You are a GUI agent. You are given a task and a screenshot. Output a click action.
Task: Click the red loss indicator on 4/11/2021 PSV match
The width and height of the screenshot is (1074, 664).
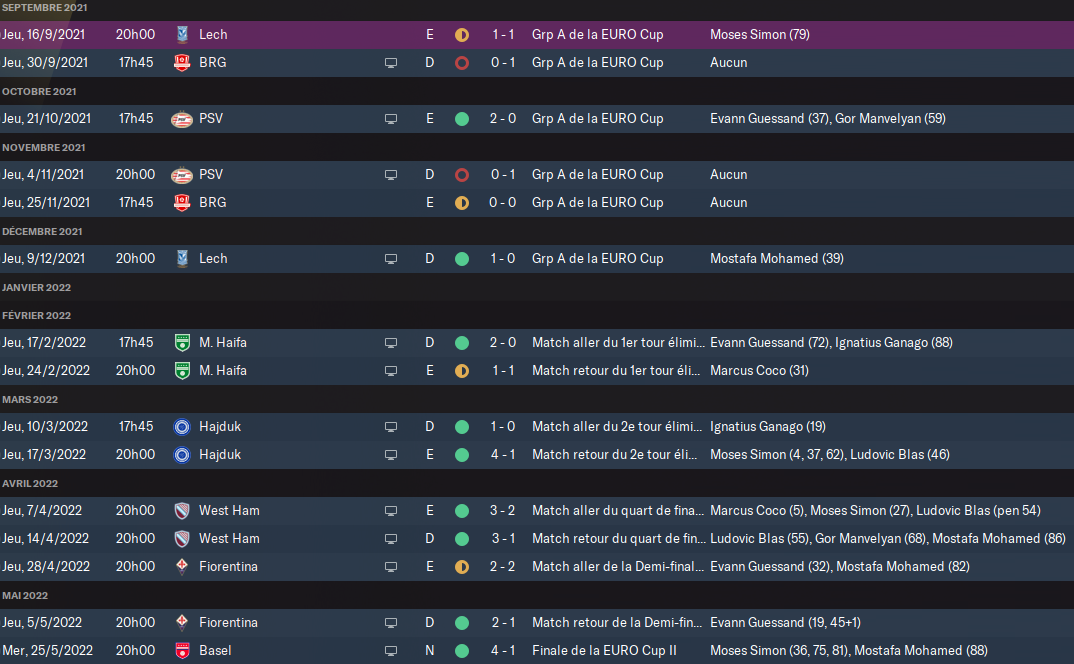click(461, 174)
